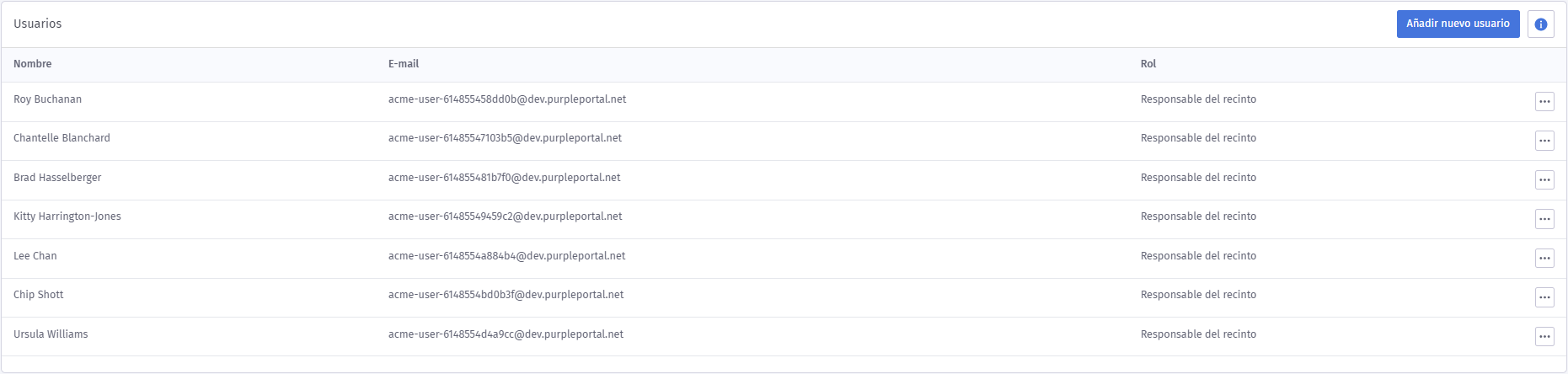Image resolution: width=1568 pixels, height=374 pixels.
Task: Select Roy Buchanan's name
Action: tap(48, 99)
